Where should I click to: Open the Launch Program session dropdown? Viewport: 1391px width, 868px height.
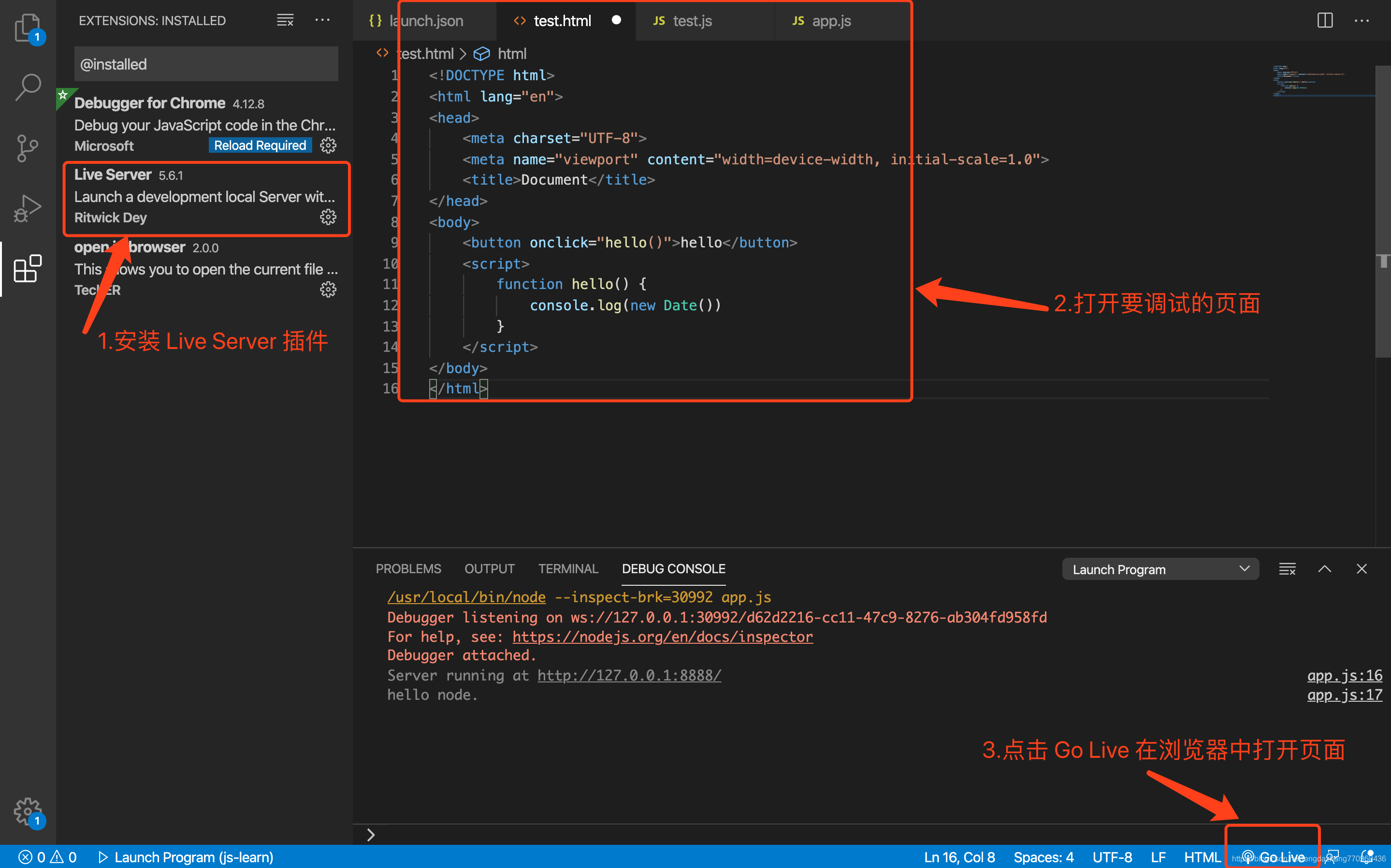point(1160,569)
